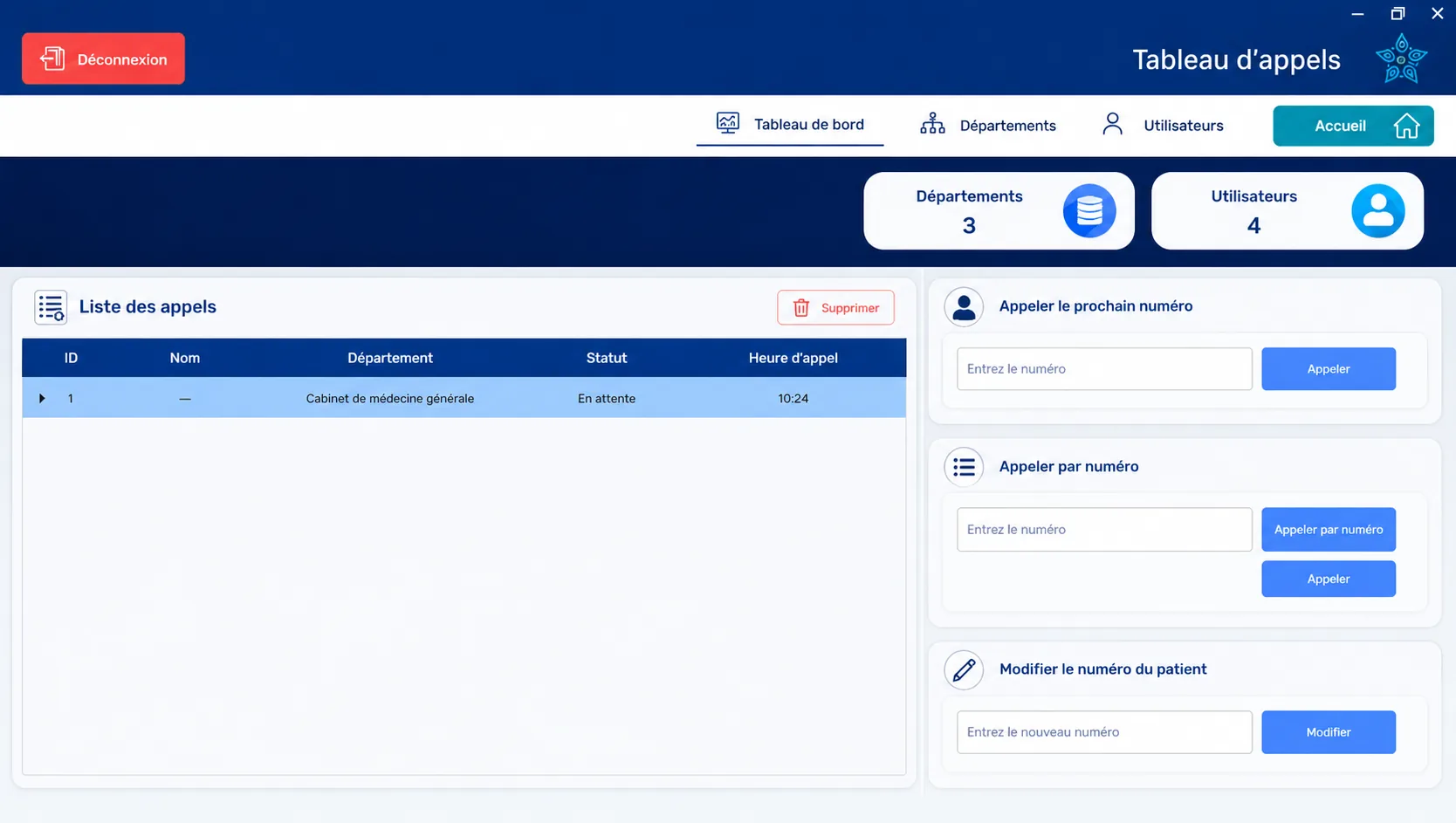Minimize the application window
This screenshot has height=823, width=1456.
point(1357,13)
